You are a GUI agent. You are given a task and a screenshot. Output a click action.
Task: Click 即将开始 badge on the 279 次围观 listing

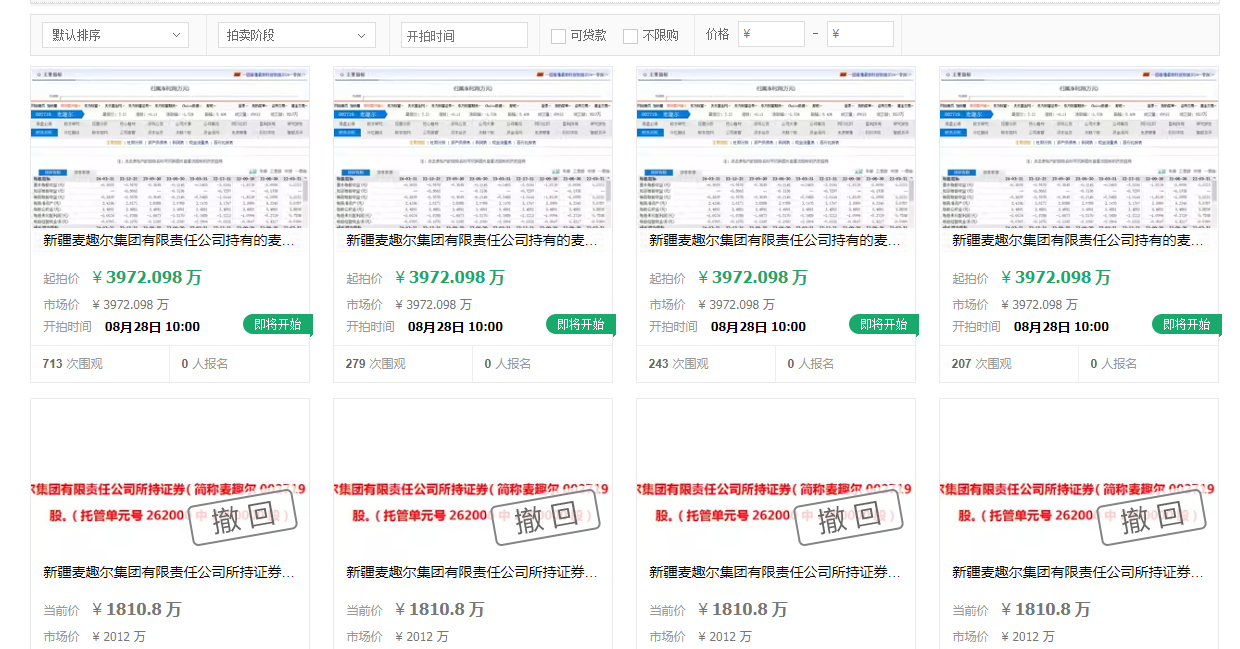pyautogui.click(x=581, y=324)
